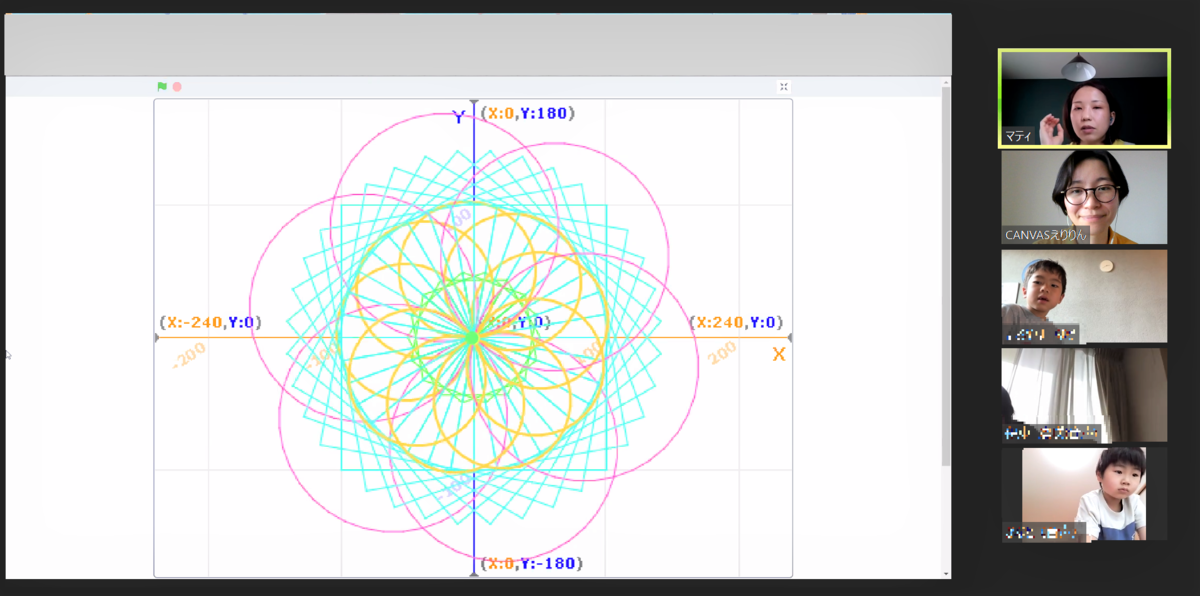Click the bottom Y-axis arrow marker
The width and height of the screenshot is (1200, 596).
474,572
